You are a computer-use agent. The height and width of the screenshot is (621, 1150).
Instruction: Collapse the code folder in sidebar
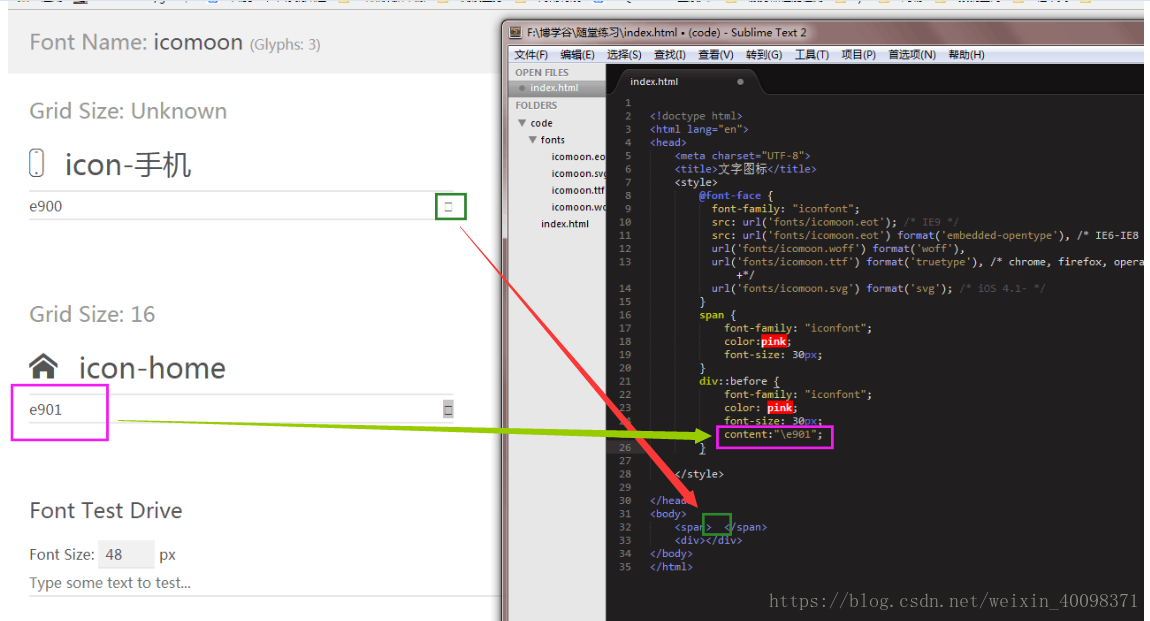tap(522, 123)
